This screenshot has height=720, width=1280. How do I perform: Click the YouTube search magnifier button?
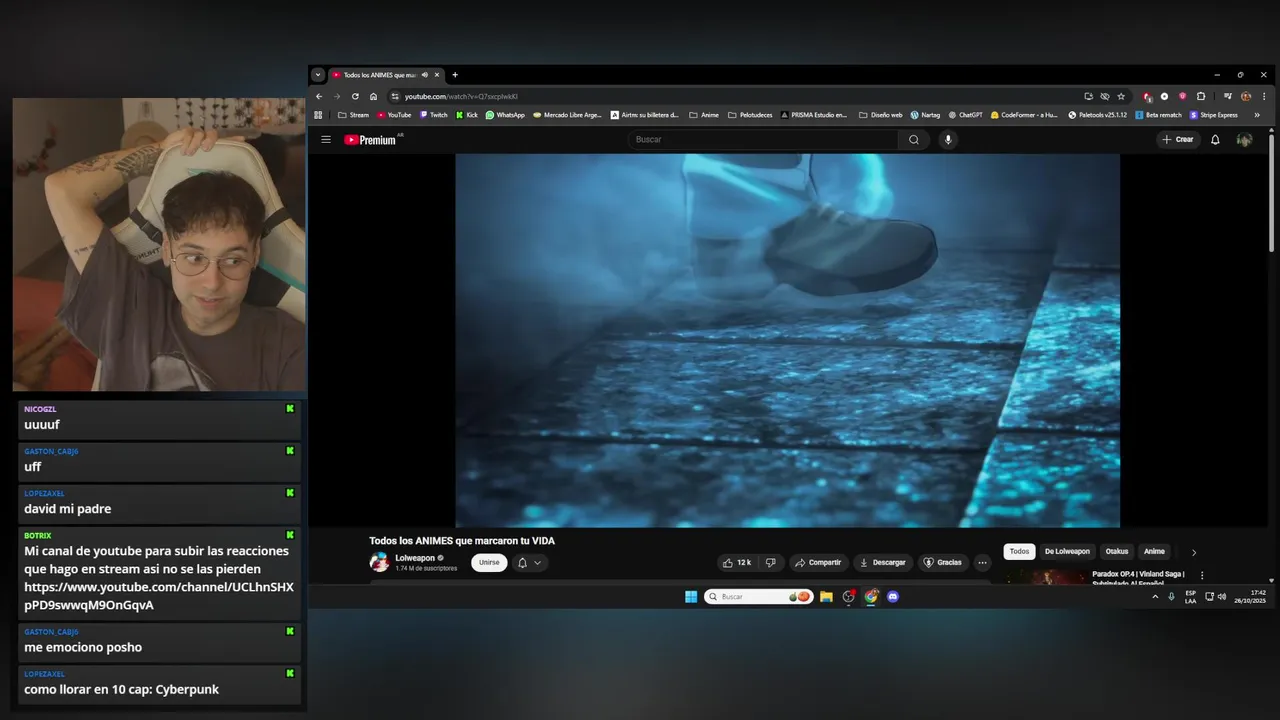(x=913, y=140)
